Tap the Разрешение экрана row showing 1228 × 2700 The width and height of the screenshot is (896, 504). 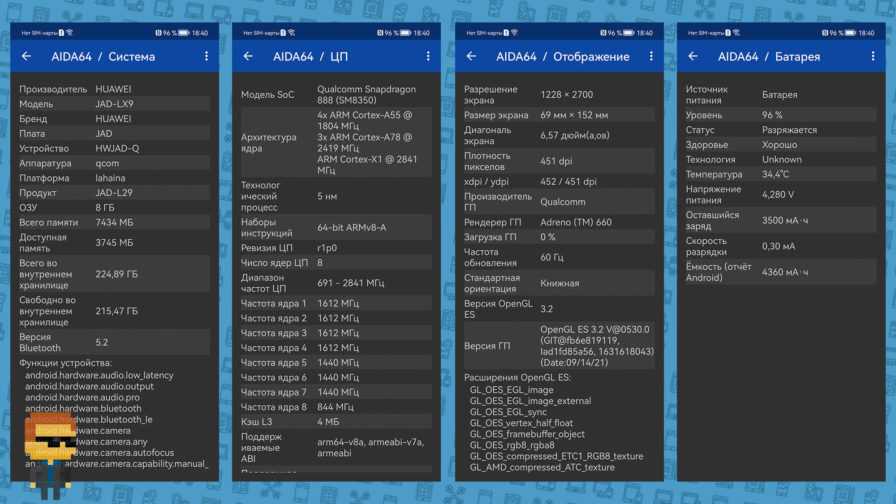[x=558, y=95]
